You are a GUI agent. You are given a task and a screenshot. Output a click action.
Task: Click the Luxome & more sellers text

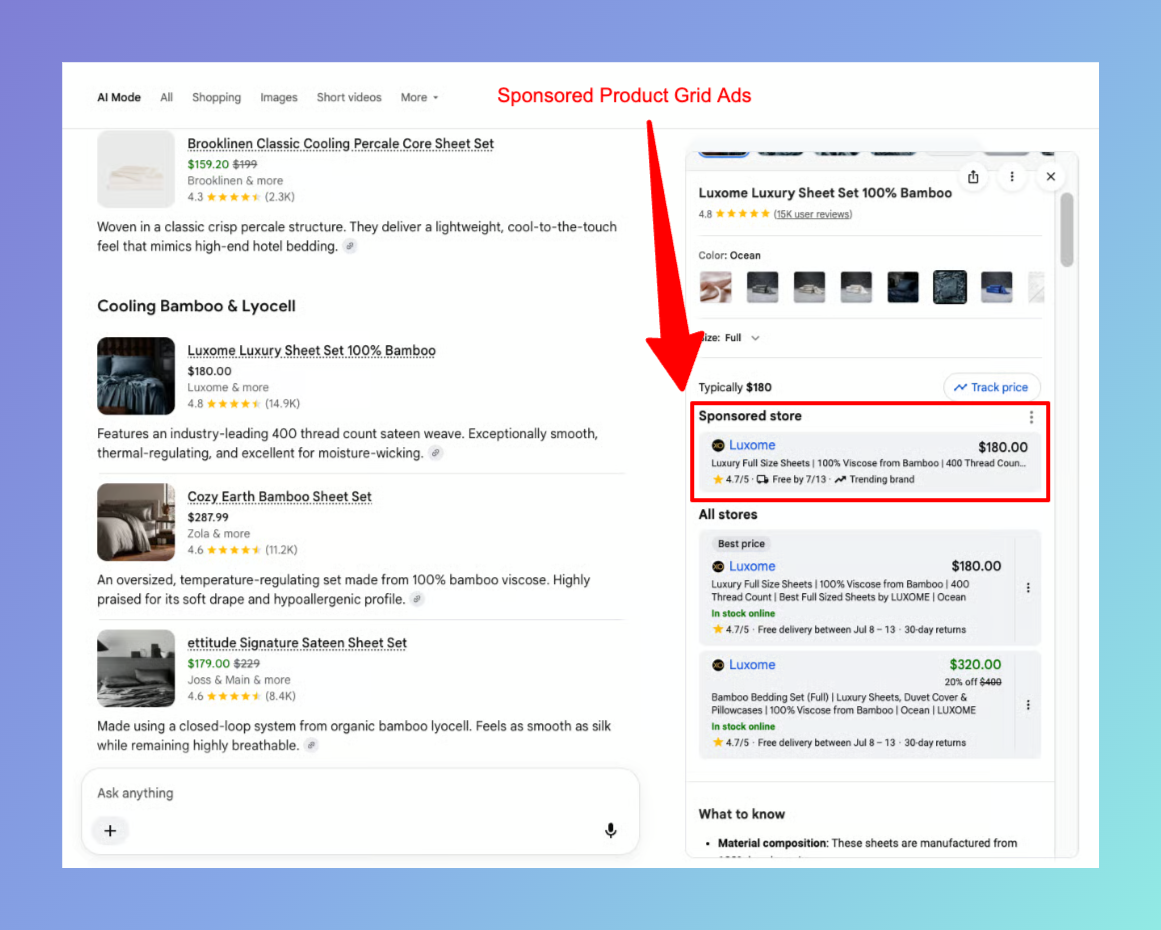(227, 387)
